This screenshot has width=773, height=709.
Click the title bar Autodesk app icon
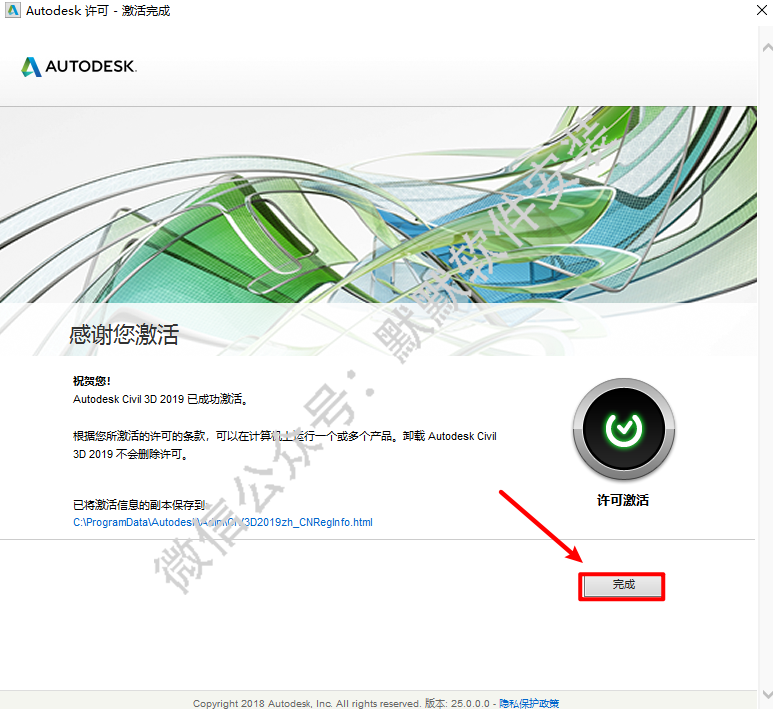click(x=13, y=11)
